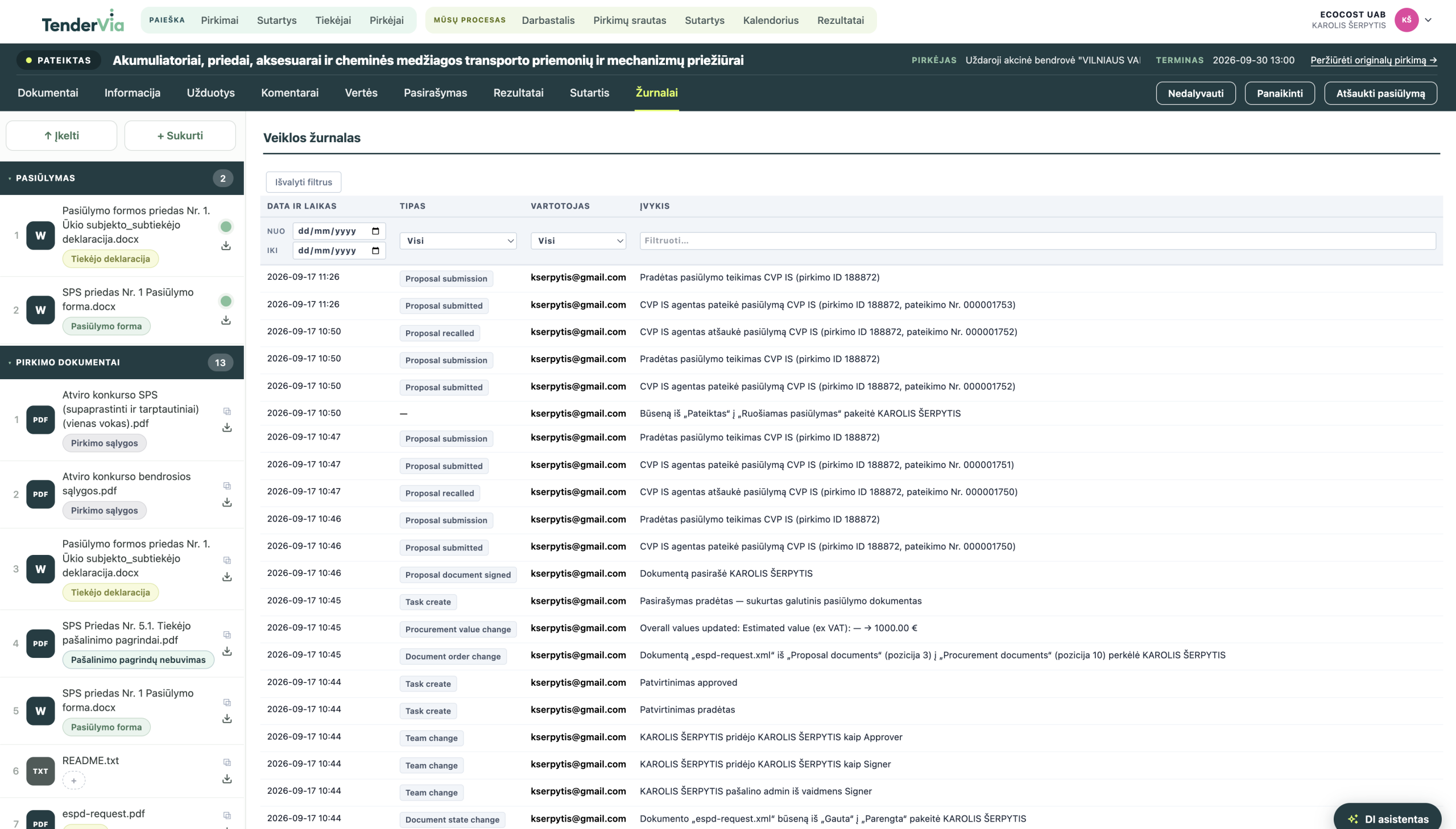The height and width of the screenshot is (829, 1456).
Task: Download SPS Priedas Nr. 5.1 pdf
Action: point(227,652)
